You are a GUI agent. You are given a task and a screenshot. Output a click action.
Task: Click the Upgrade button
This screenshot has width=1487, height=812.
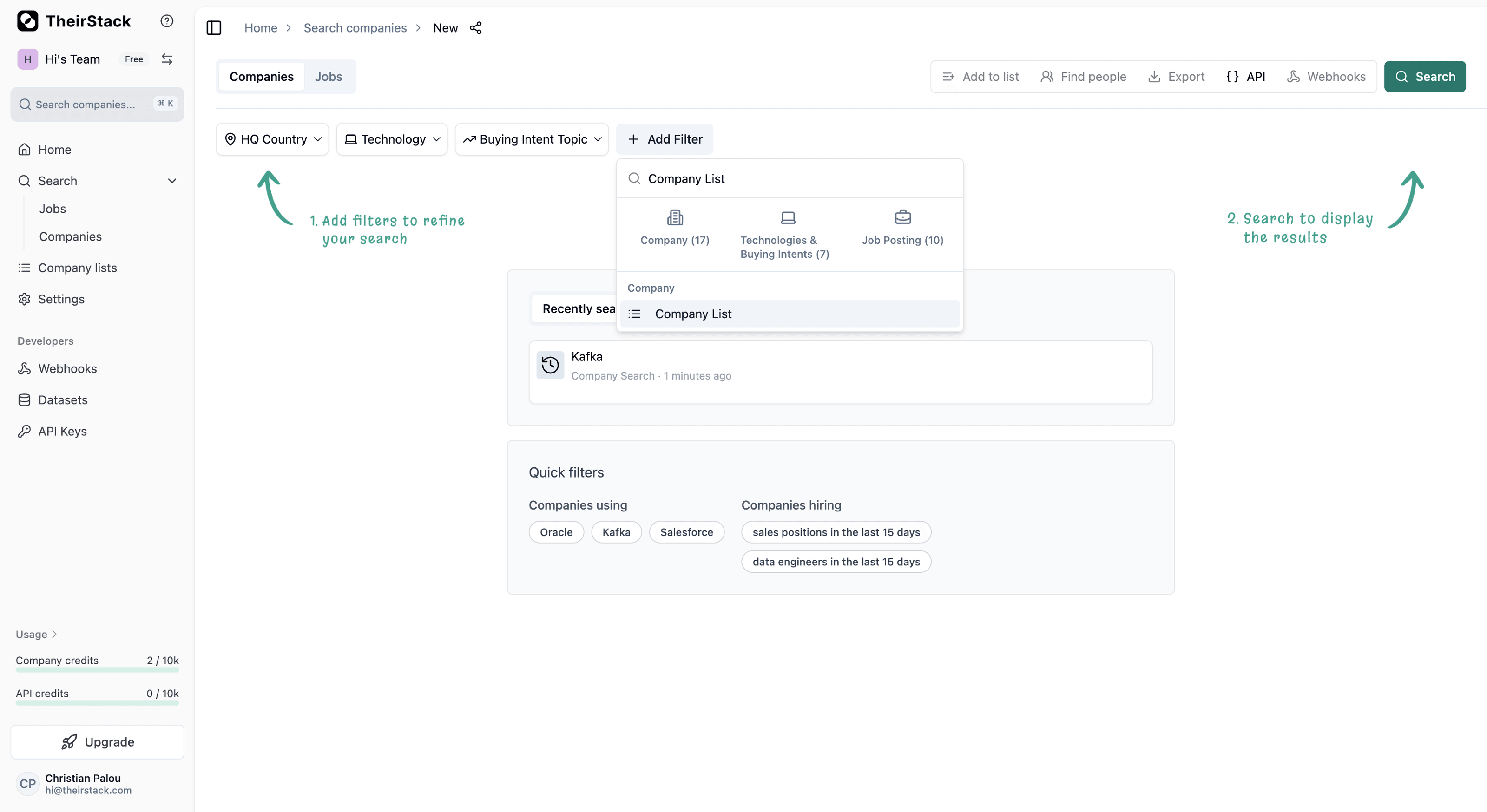(97, 741)
